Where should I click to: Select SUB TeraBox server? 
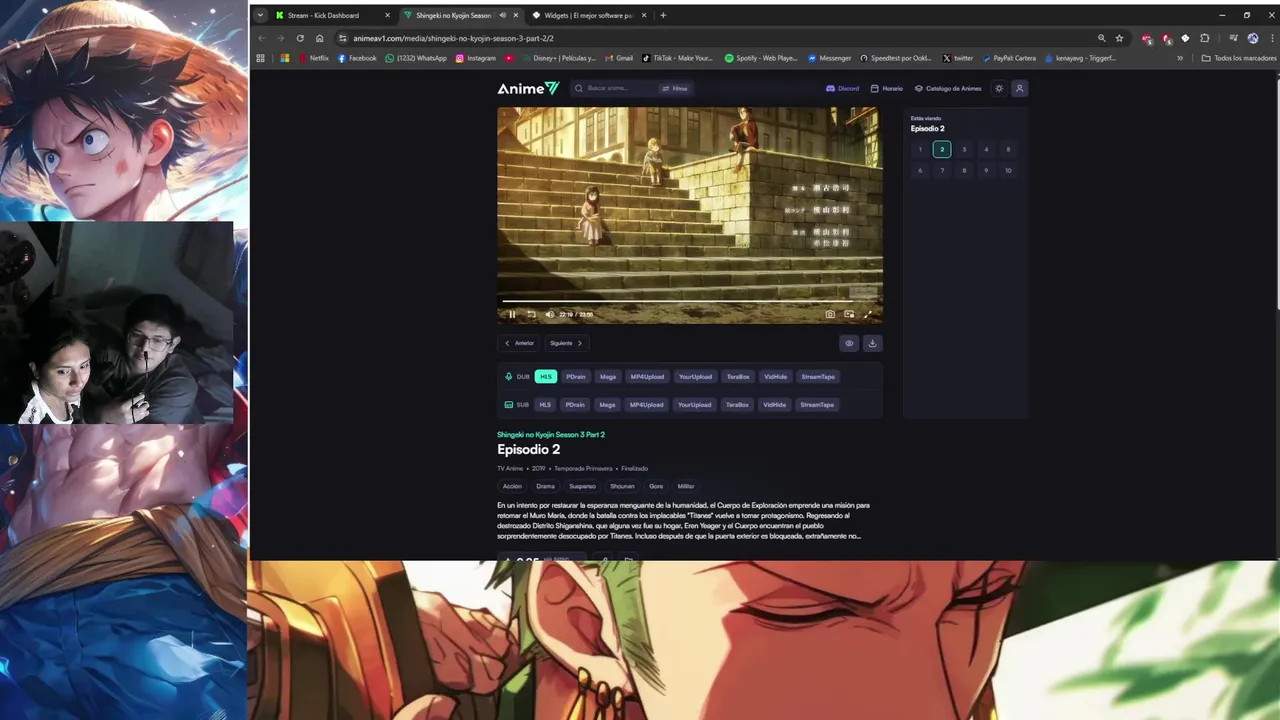pos(737,405)
